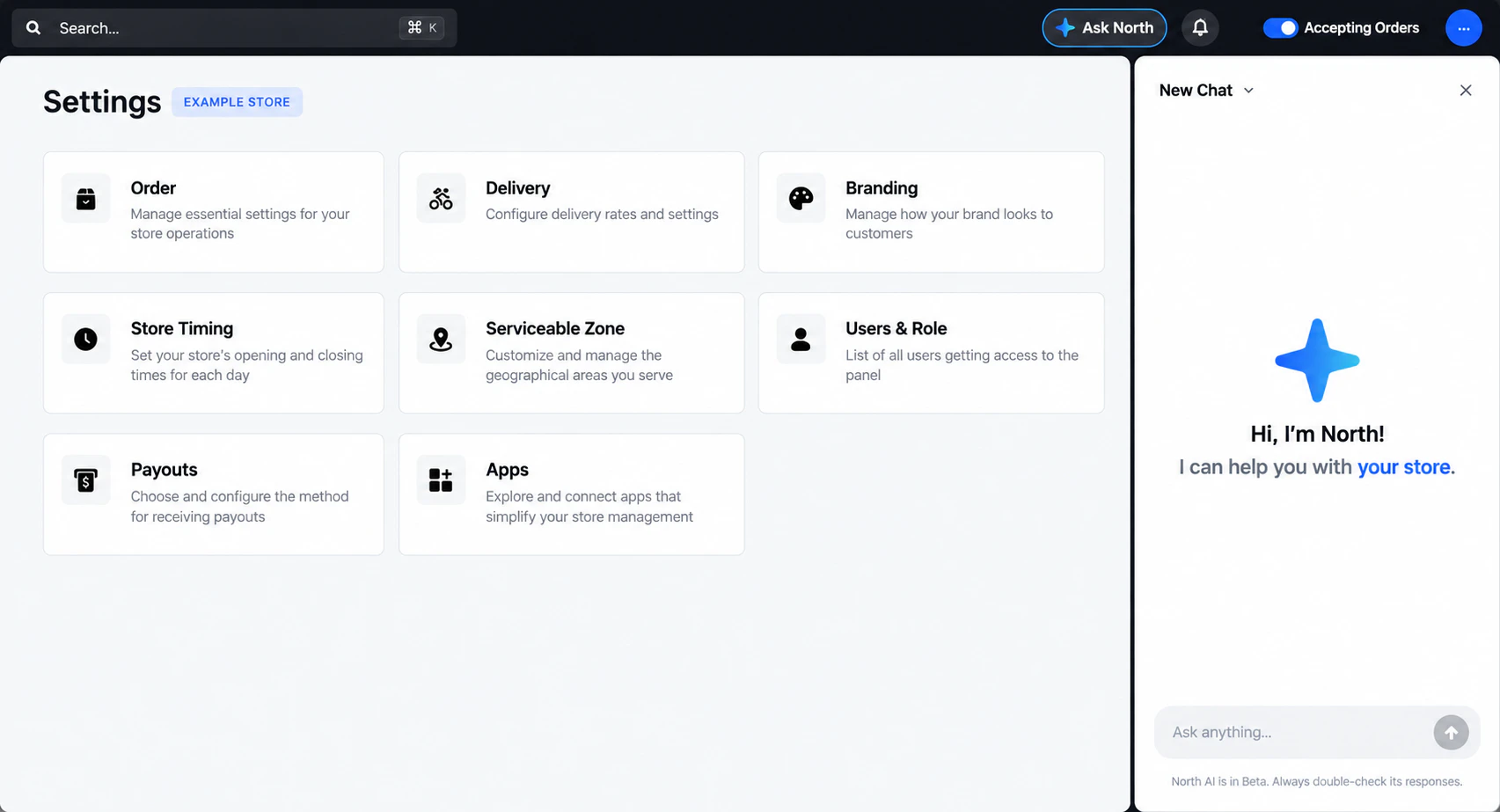
Task: Click the magnifier icon in search bar
Action: pyautogui.click(x=33, y=28)
